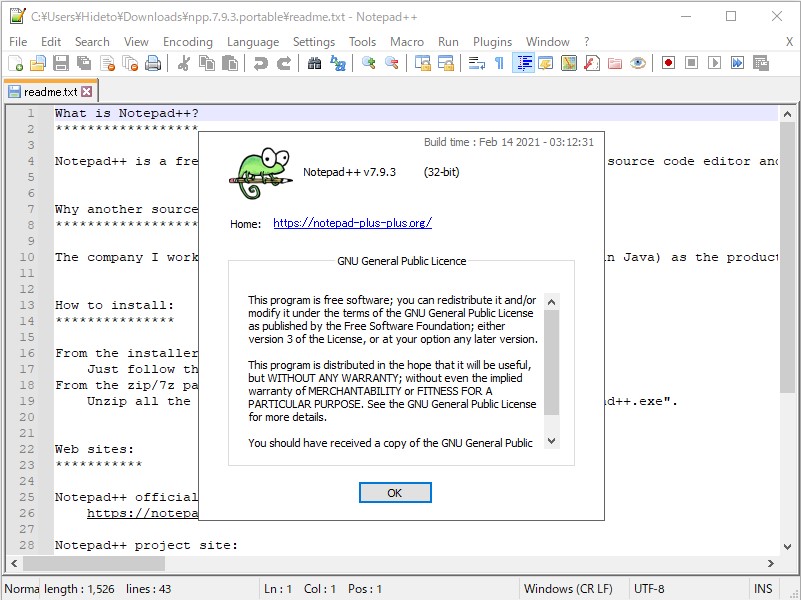Image resolution: width=801 pixels, height=600 pixels.
Task: Open the Plugins menu
Action: tap(492, 42)
